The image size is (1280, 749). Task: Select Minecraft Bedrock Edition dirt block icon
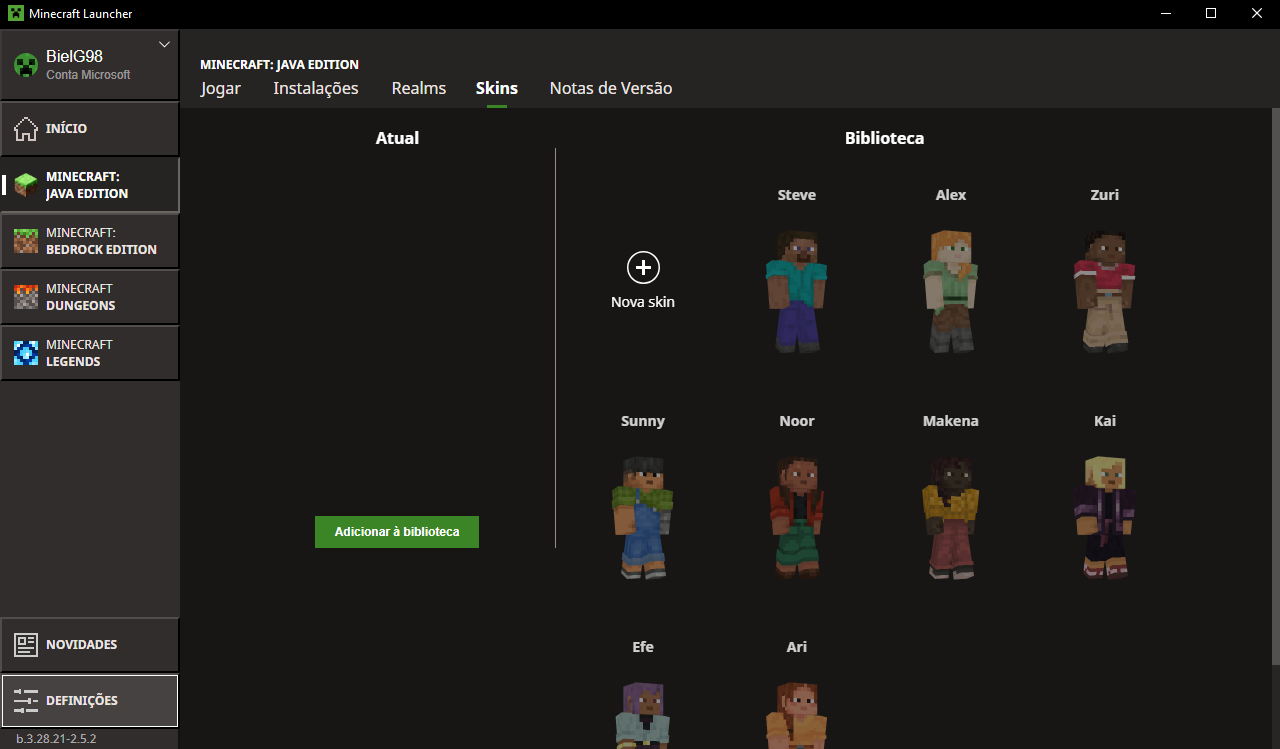coord(25,241)
